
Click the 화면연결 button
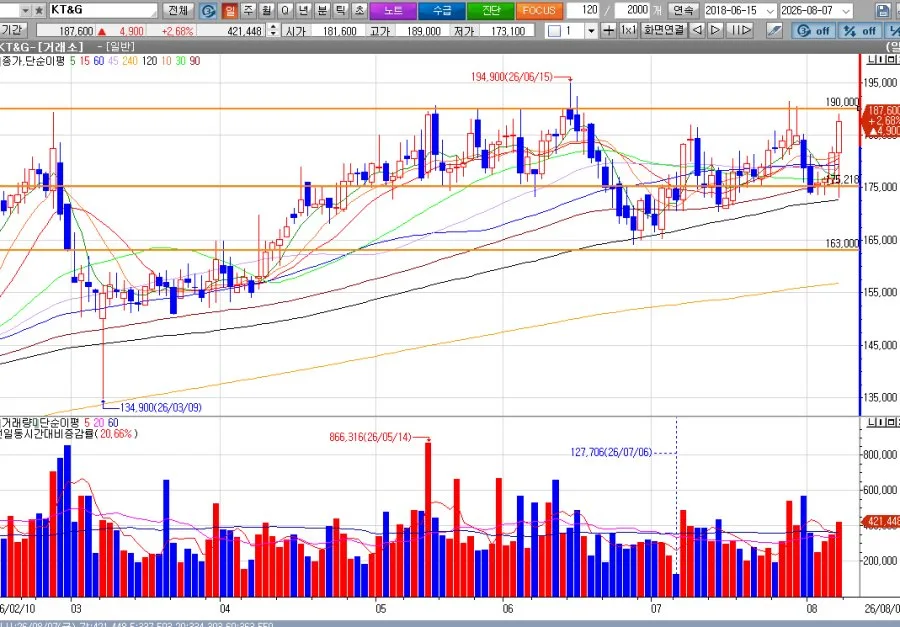click(x=664, y=30)
